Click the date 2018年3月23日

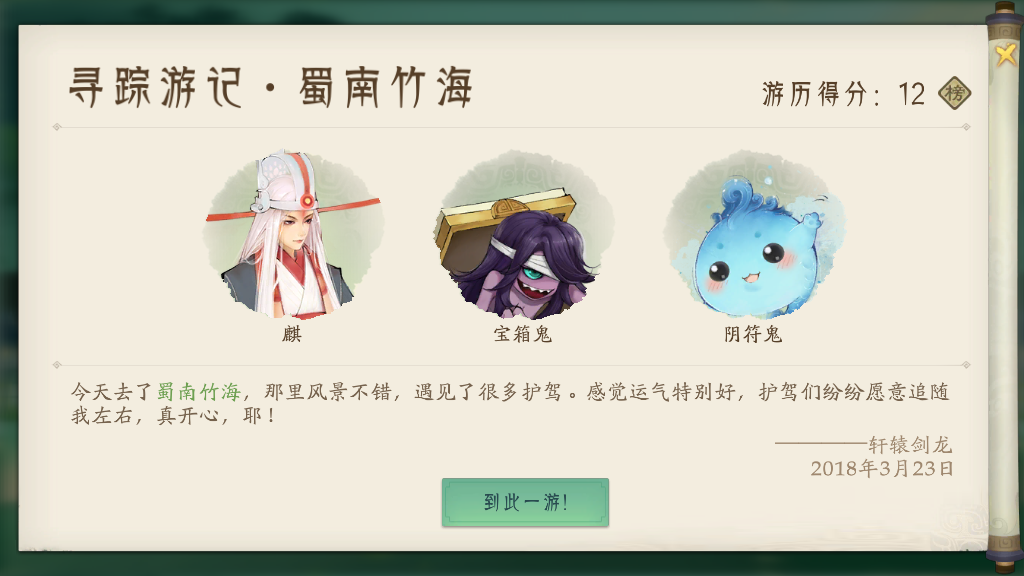pyautogui.click(x=882, y=468)
